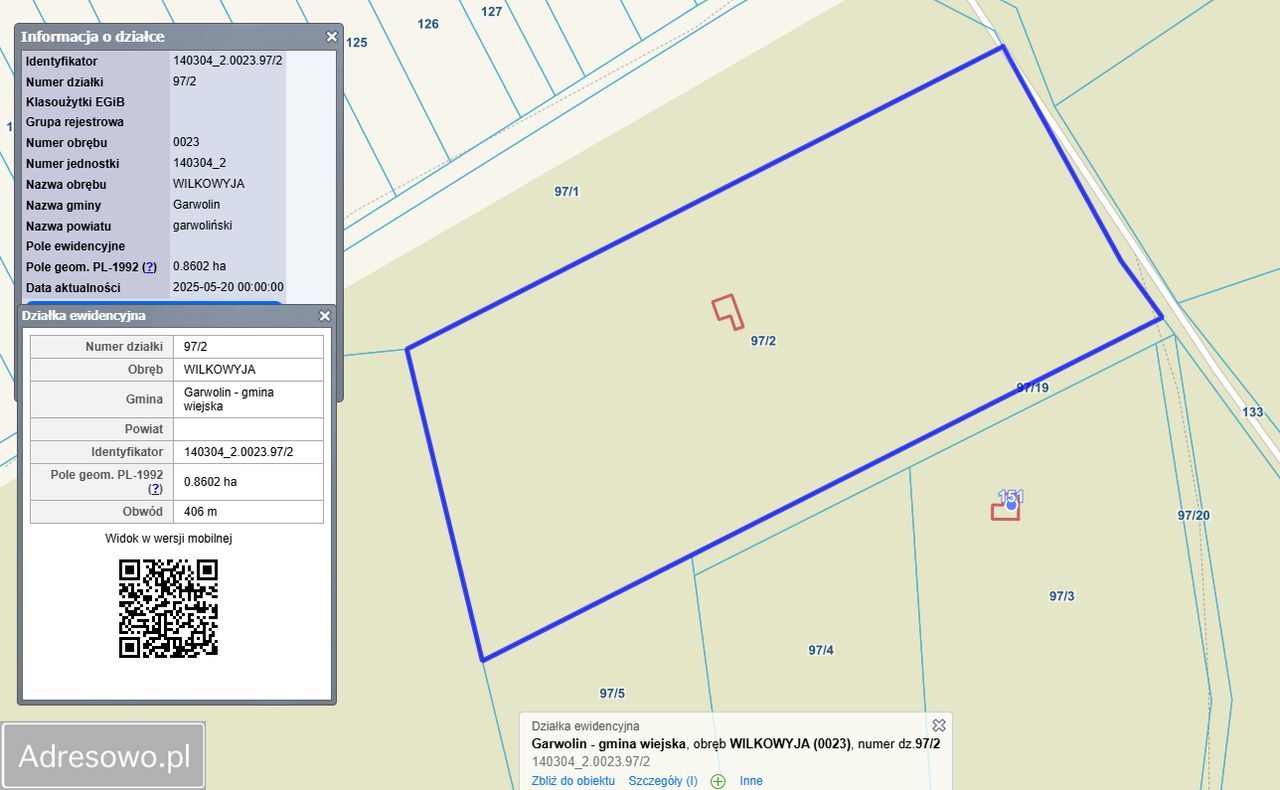Image resolution: width=1280 pixels, height=790 pixels.
Task: Click the road parcel label 133
Action: click(x=1253, y=412)
